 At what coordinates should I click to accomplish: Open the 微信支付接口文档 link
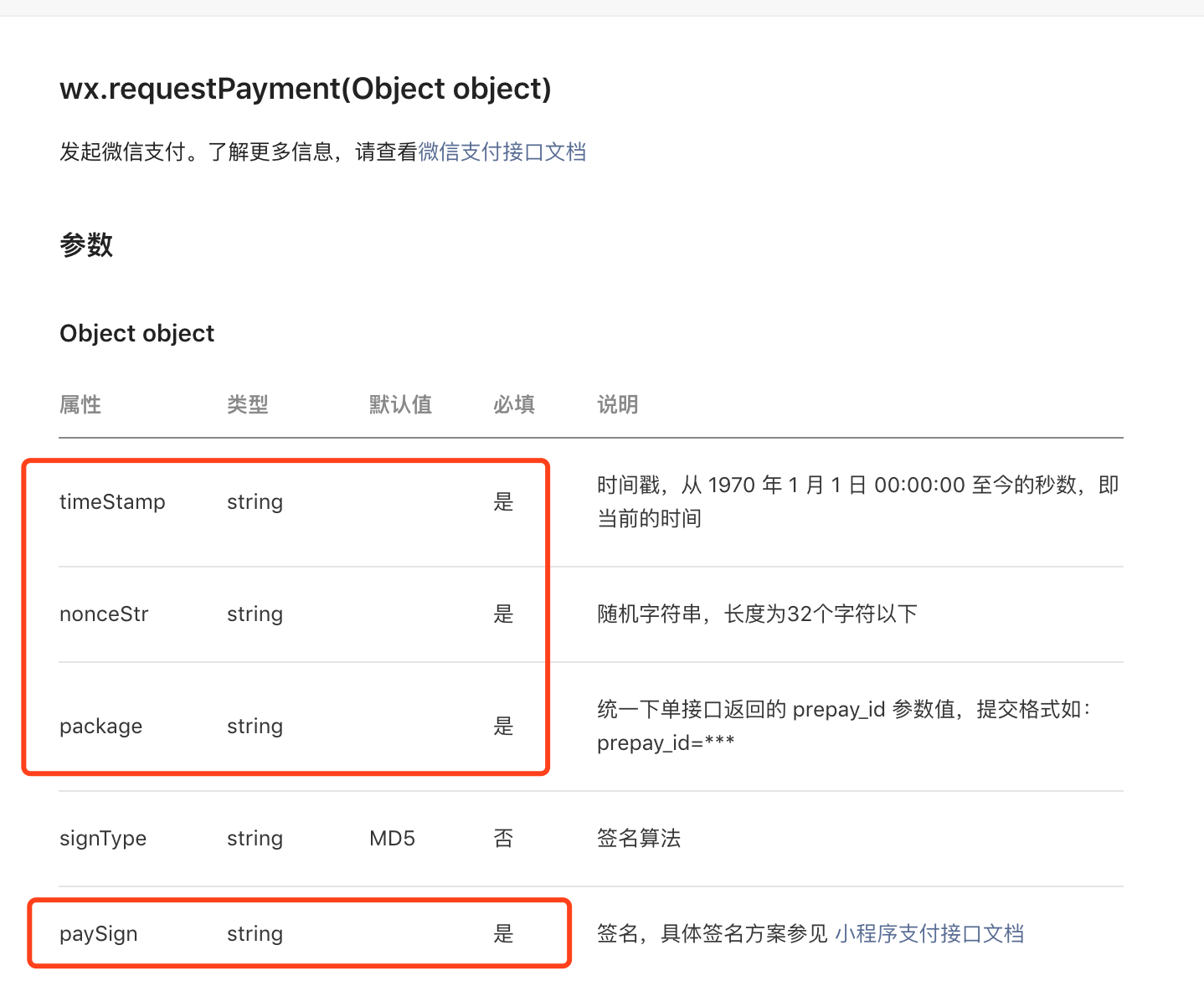(502, 152)
